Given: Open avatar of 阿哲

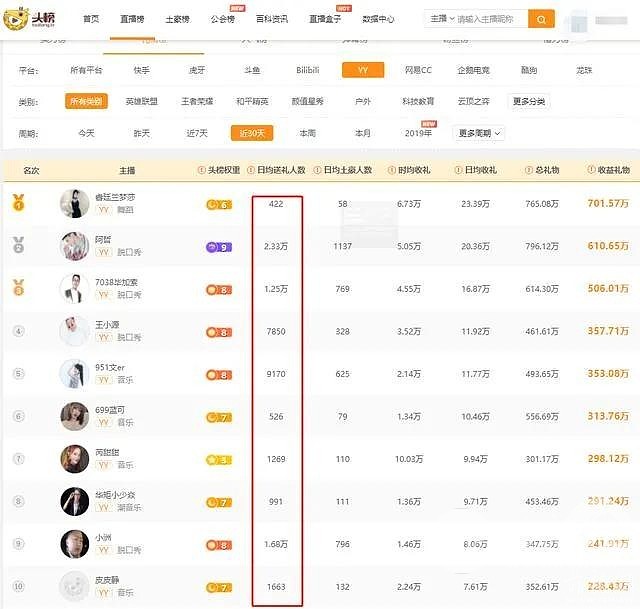Looking at the screenshot, I should point(74,246).
